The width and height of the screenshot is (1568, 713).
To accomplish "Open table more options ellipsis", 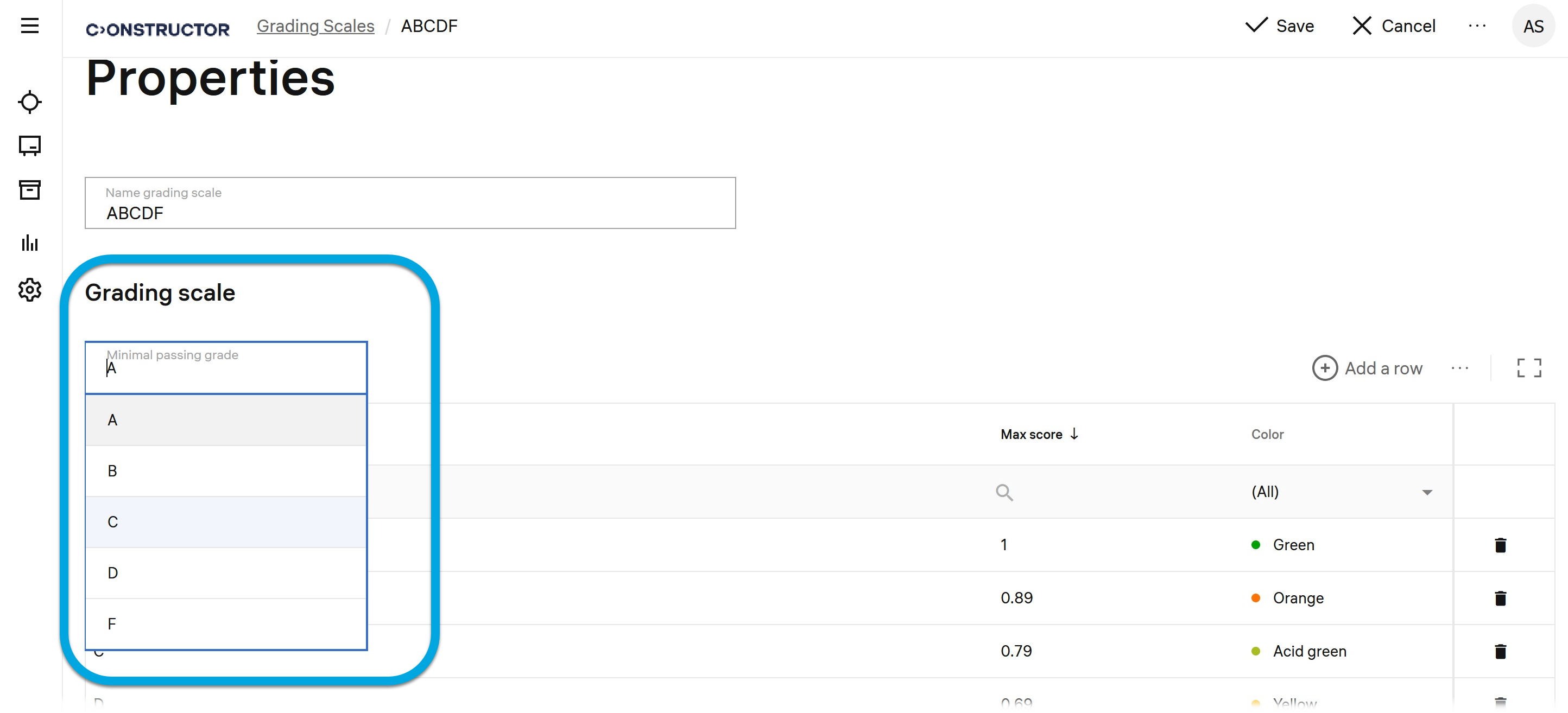I will (x=1459, y=368).
